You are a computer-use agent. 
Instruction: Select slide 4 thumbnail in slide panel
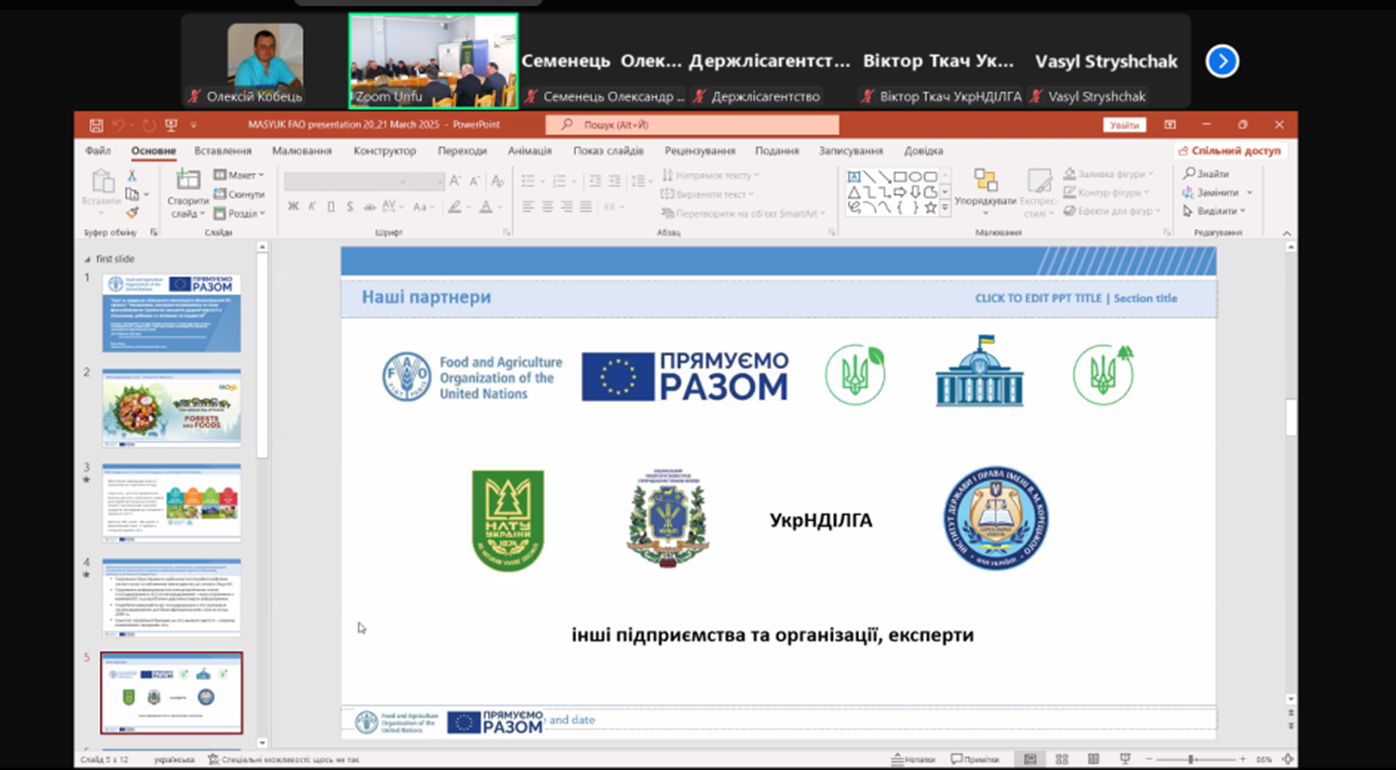pos(171,598)
